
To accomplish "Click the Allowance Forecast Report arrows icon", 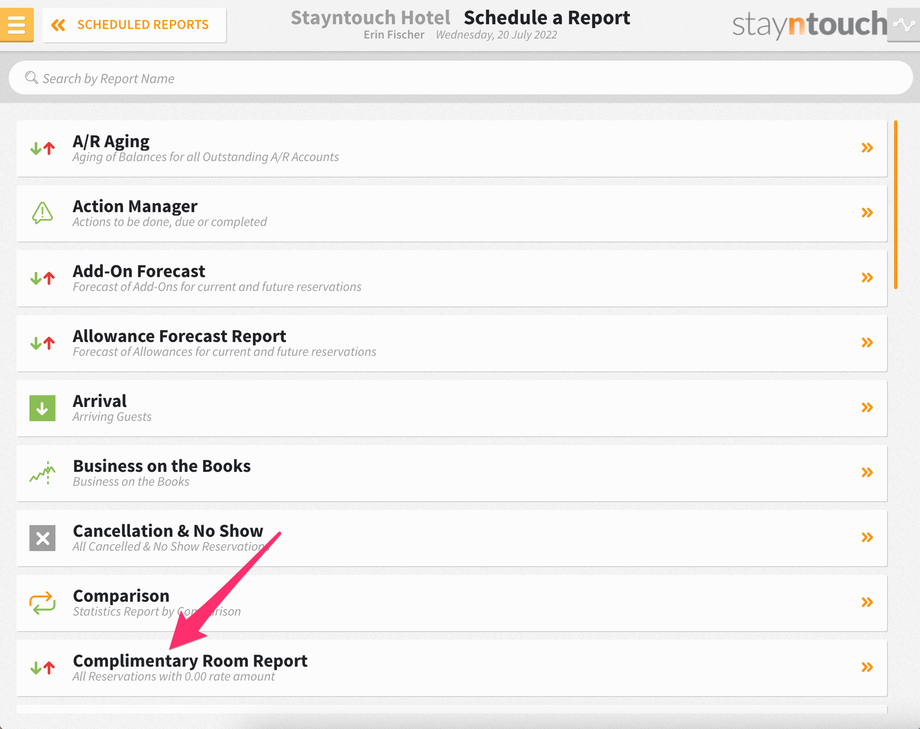I will coord(42,343).
